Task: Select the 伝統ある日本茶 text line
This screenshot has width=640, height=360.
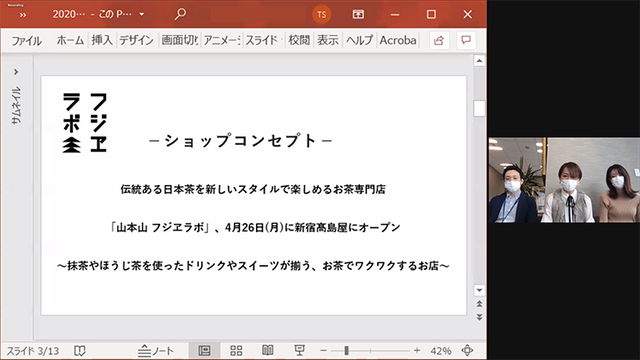Action: coord(253,189)
